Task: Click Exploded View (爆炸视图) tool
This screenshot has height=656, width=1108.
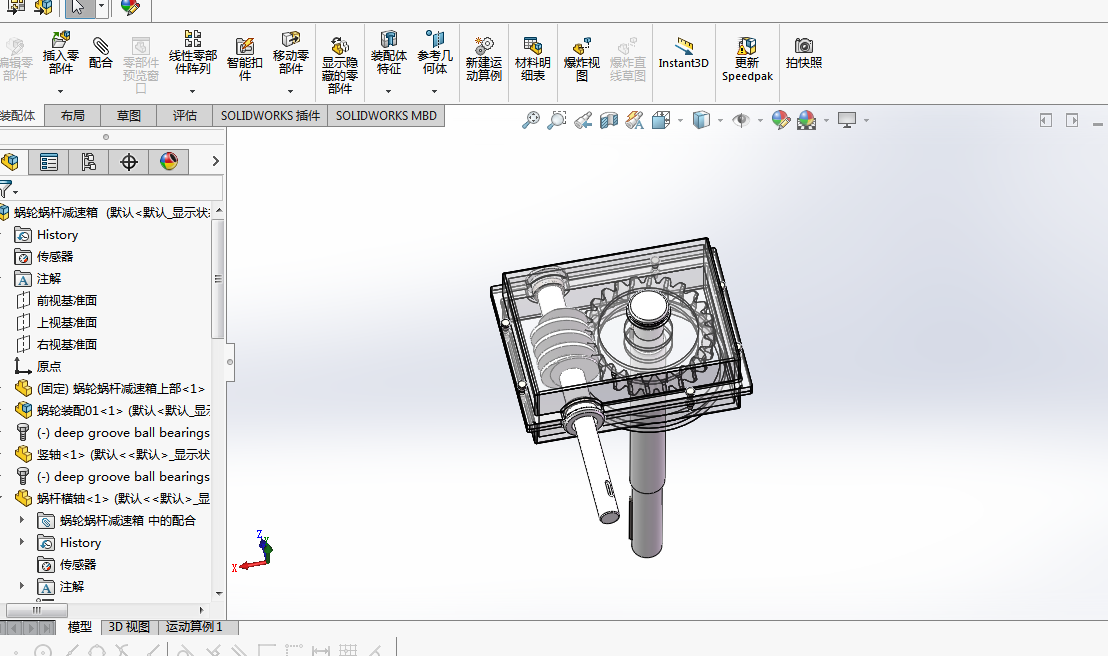Action: pos(582,59)
